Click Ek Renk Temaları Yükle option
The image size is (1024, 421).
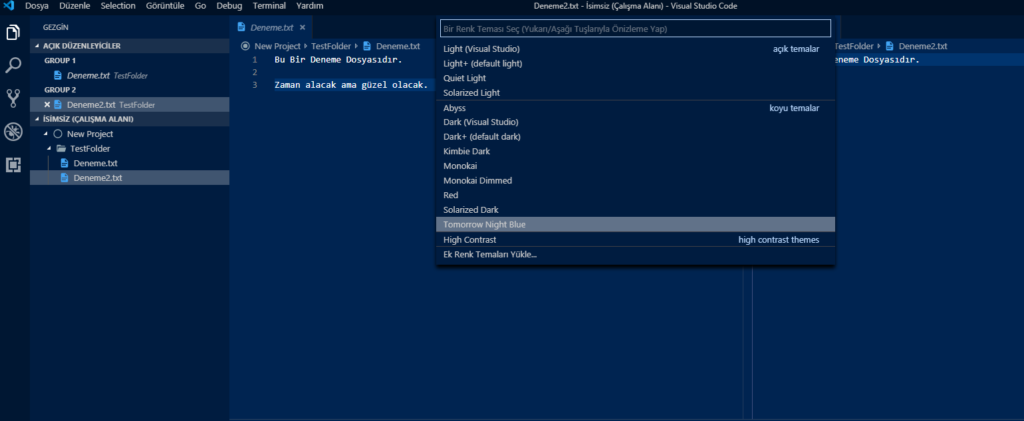[x=635, y=255]
